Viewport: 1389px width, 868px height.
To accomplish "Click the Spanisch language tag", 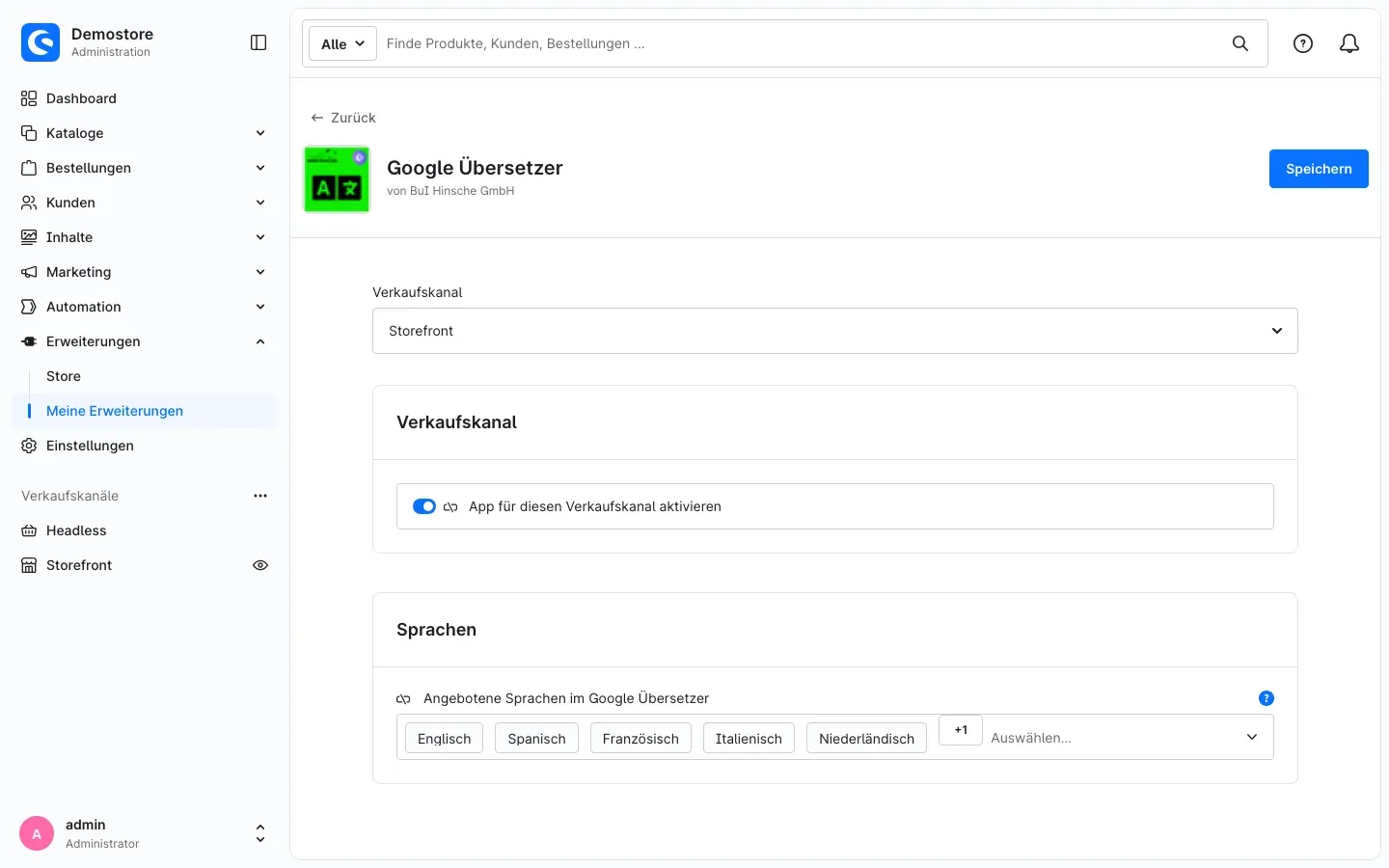I will click(536, 739).
